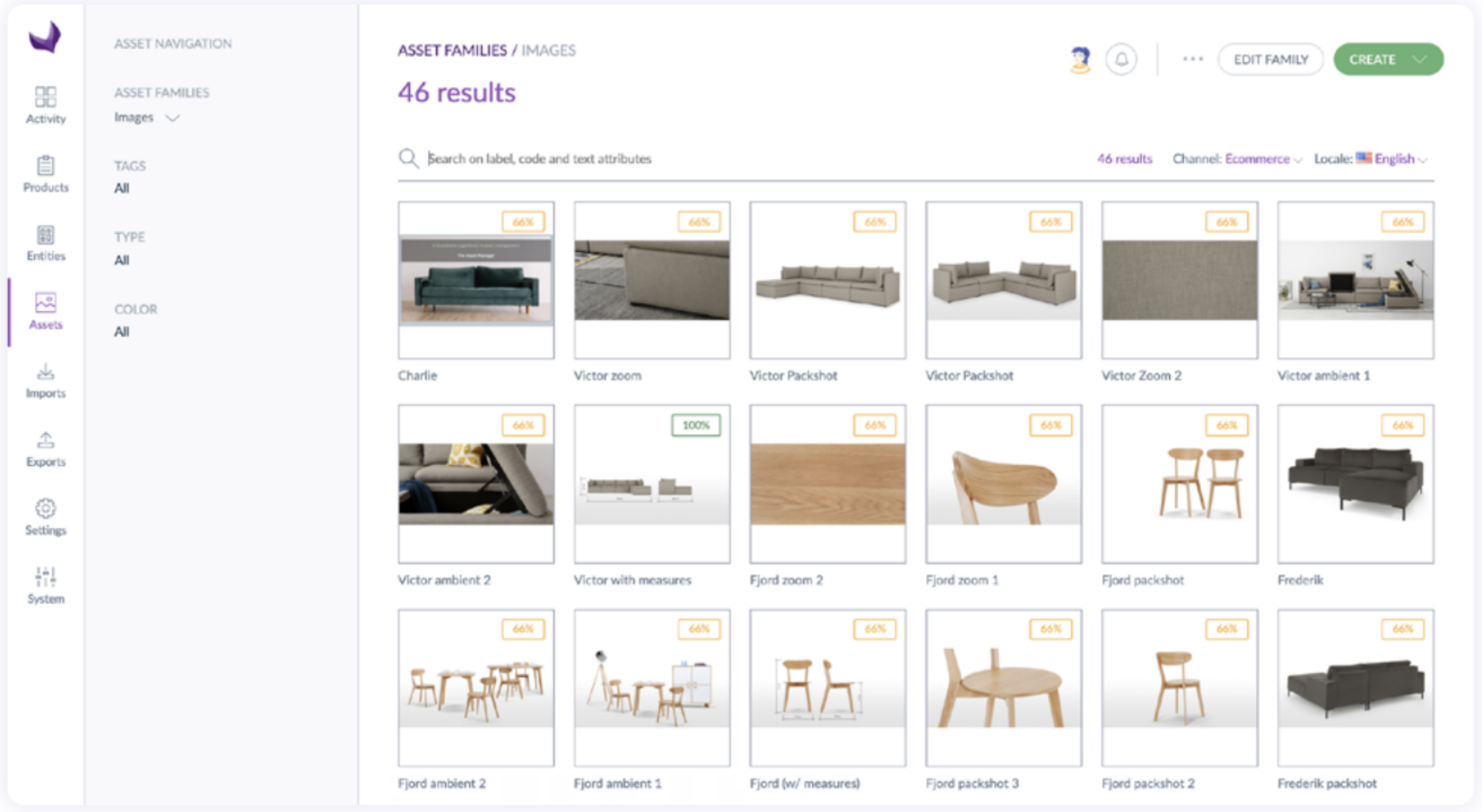Open Entities from the sidebar
Image resolution: width=1482 pixels, height=812 pixels.
45,242
